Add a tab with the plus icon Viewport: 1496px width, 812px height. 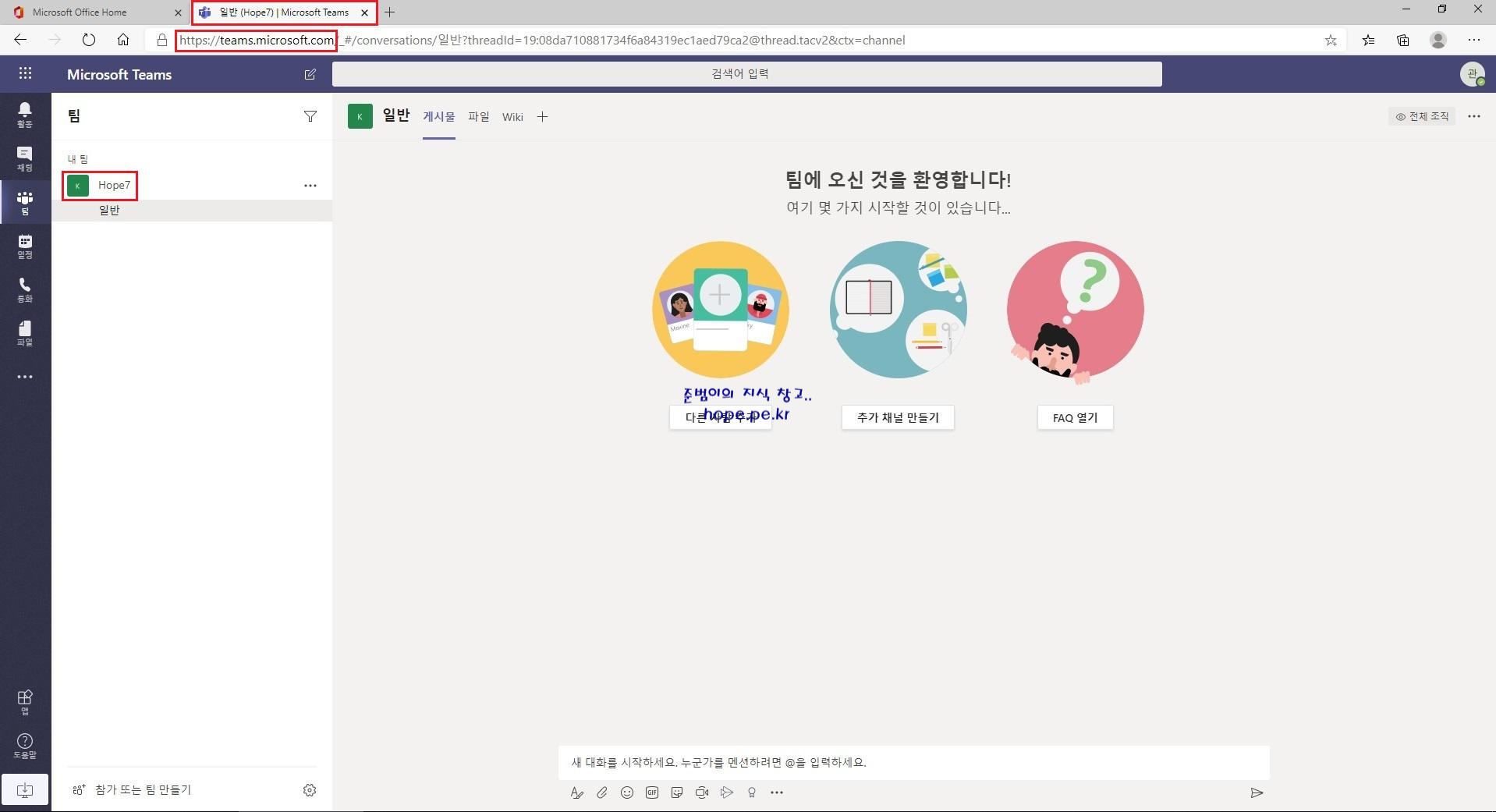click(x=543, y=117)
